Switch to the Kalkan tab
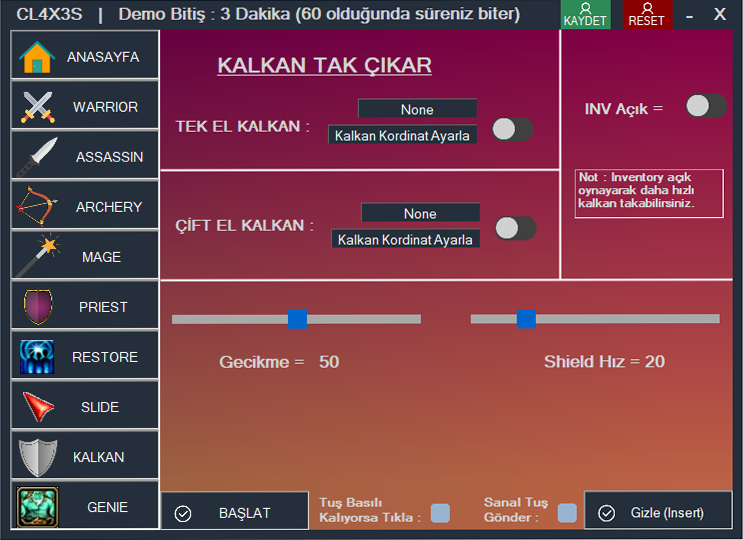Viewport: 743px width, 540px height. pyautogui.click(x=85, y=457)
